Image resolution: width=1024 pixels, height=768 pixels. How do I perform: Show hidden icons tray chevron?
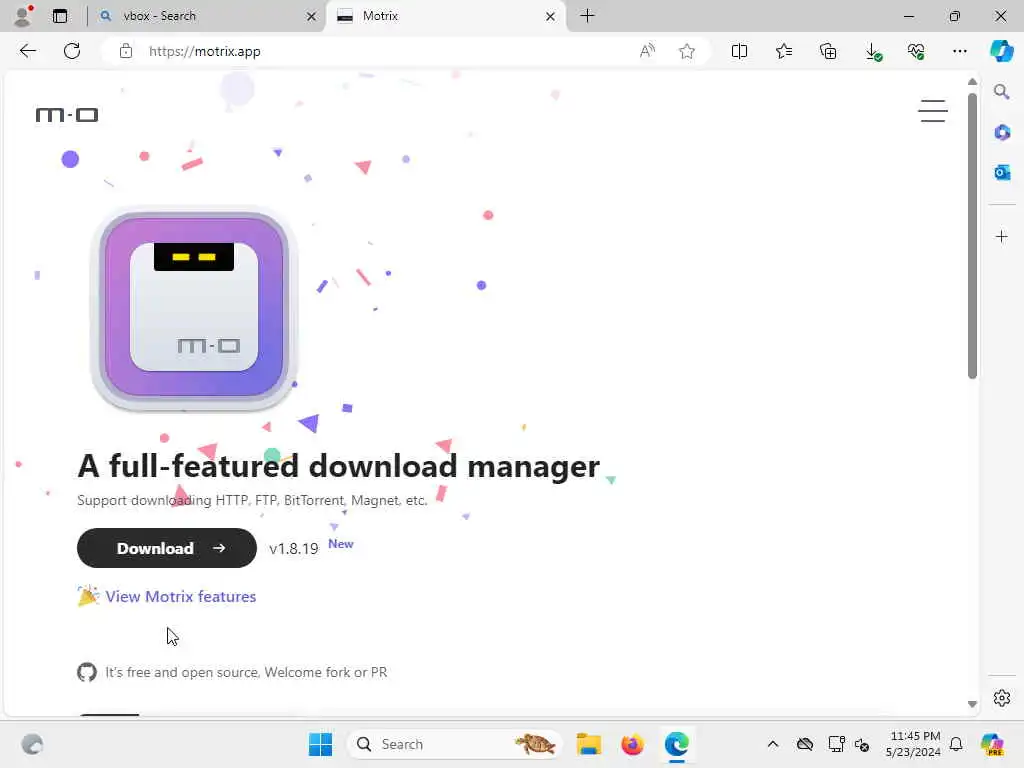(773, 744)
